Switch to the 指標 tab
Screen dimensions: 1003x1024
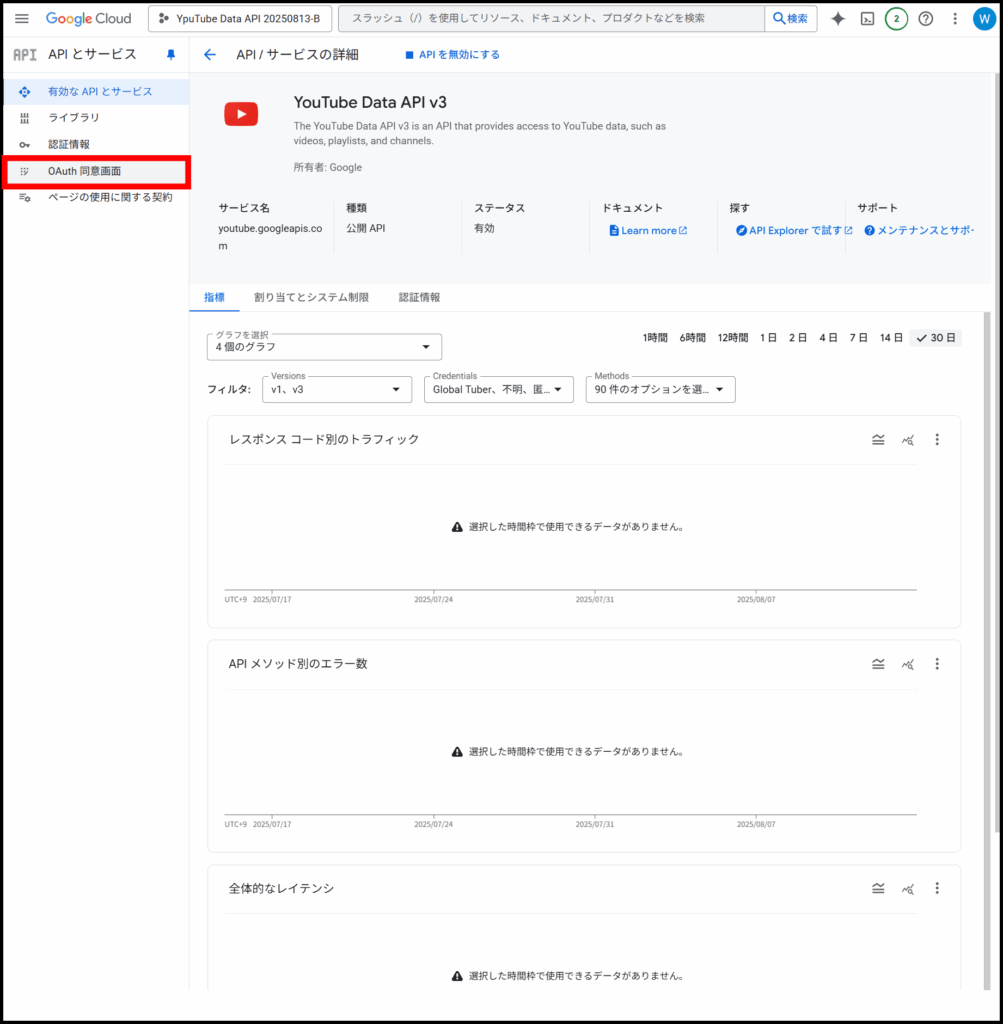coord(214,297)
